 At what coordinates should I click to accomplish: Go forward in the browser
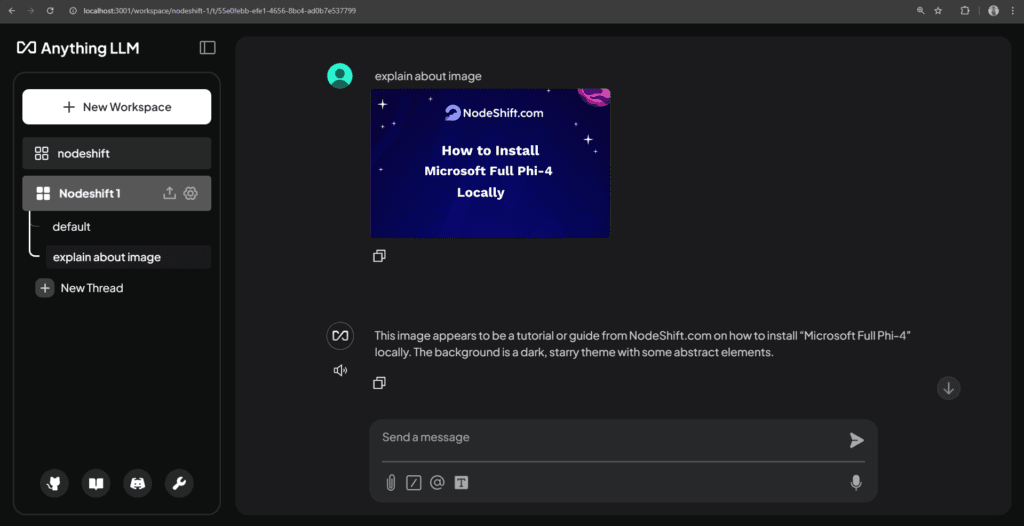pyautogui.click(x=31, y=10)
